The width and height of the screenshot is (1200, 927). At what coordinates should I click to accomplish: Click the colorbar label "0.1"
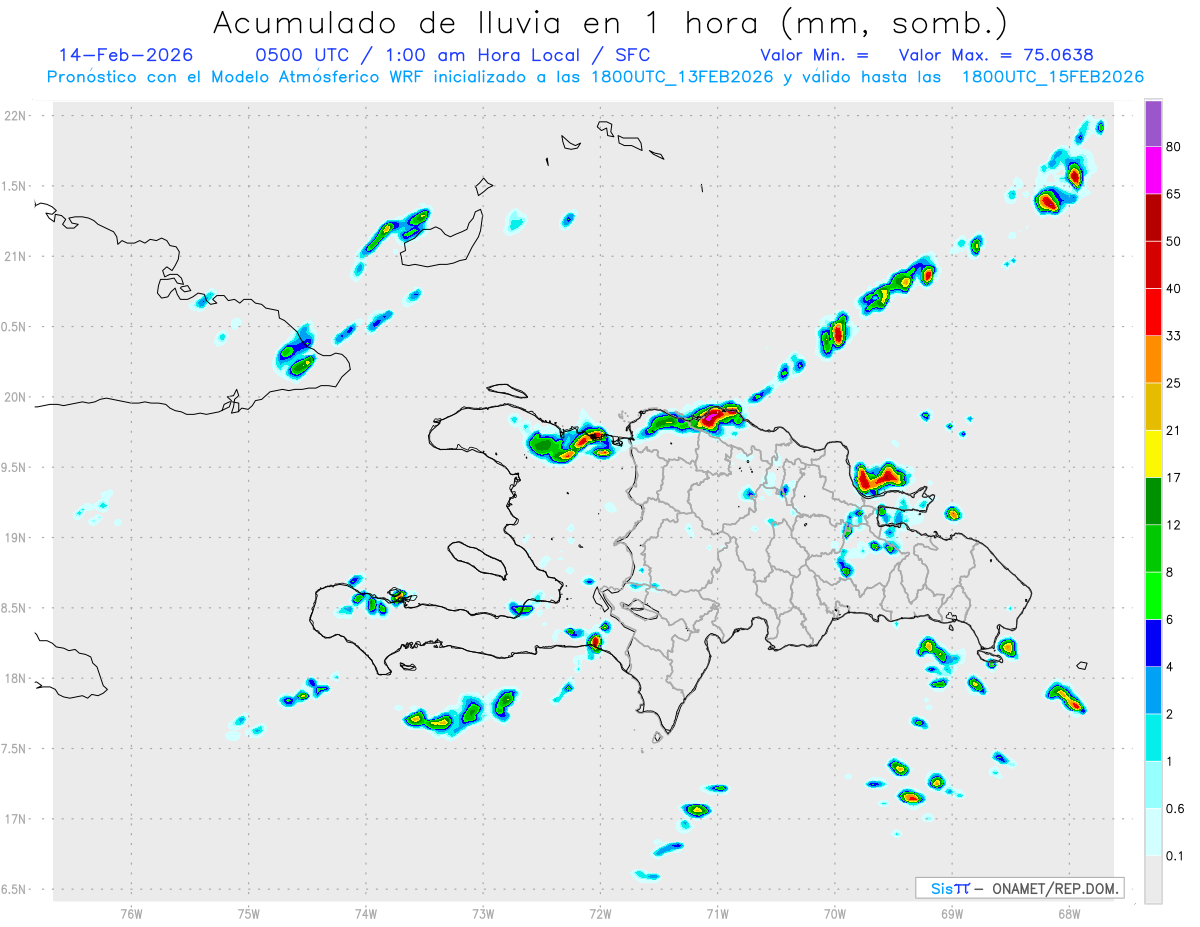[x=1175, y=855]
